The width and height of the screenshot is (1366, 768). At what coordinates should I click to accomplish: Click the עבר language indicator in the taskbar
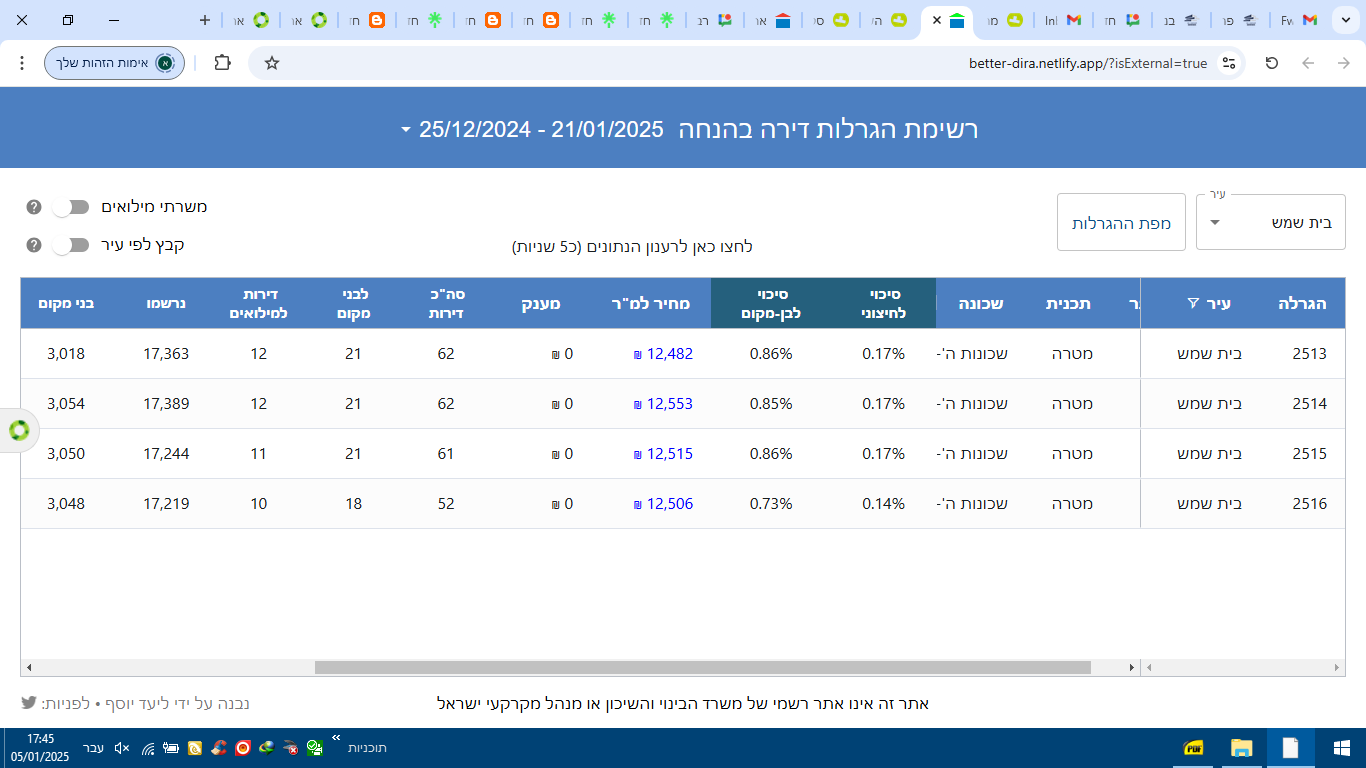tap(93, 748)
